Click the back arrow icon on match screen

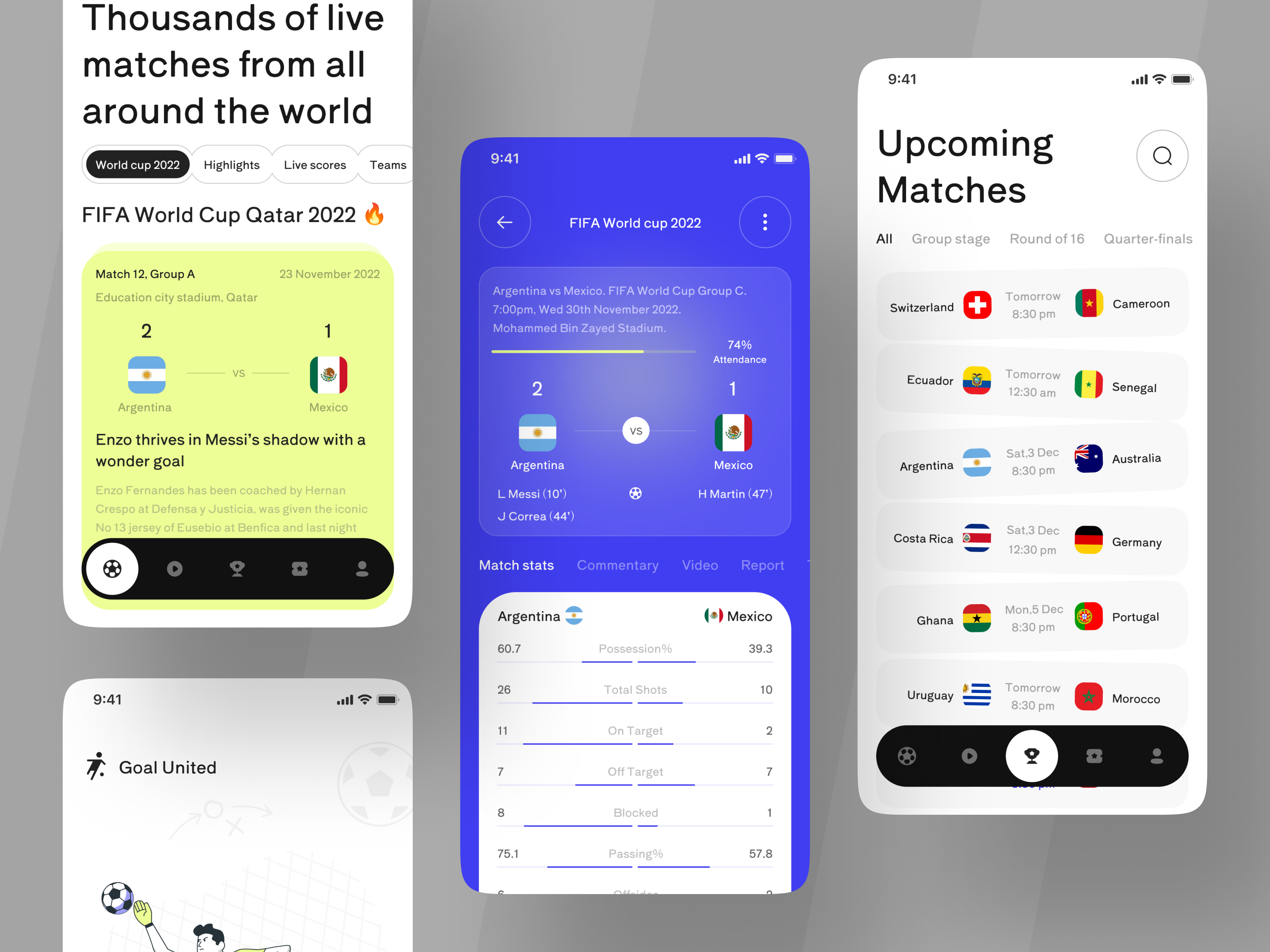coord(504,222)
